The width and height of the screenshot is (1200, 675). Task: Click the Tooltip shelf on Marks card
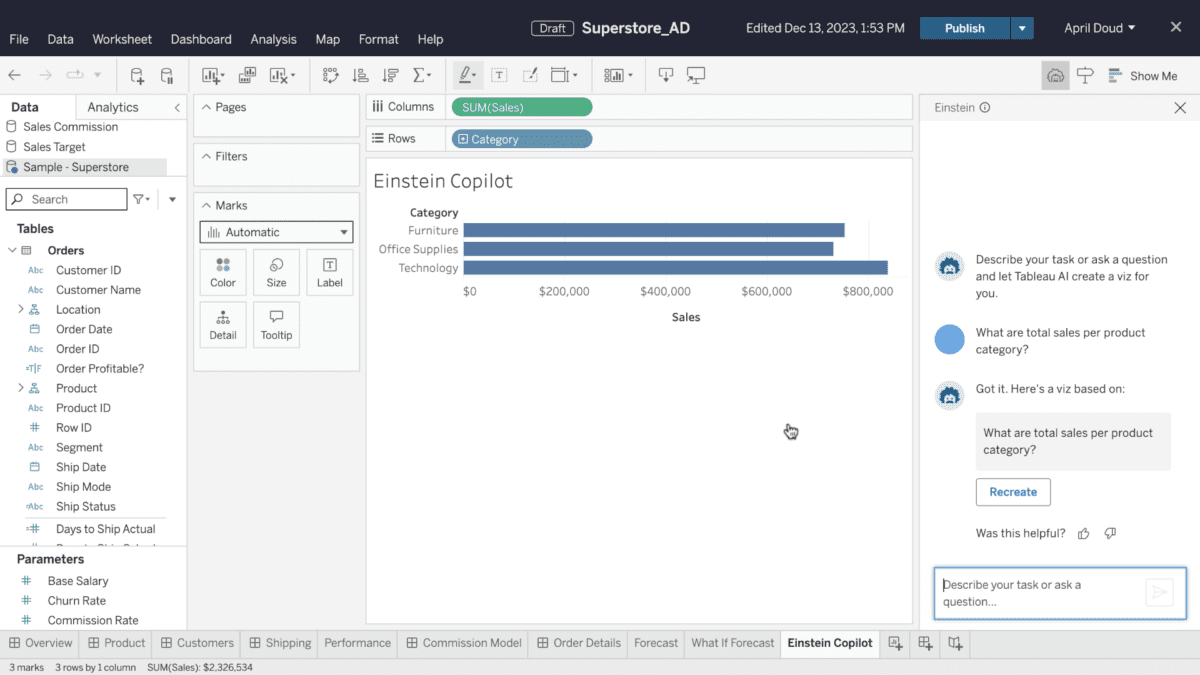[276, 324]
